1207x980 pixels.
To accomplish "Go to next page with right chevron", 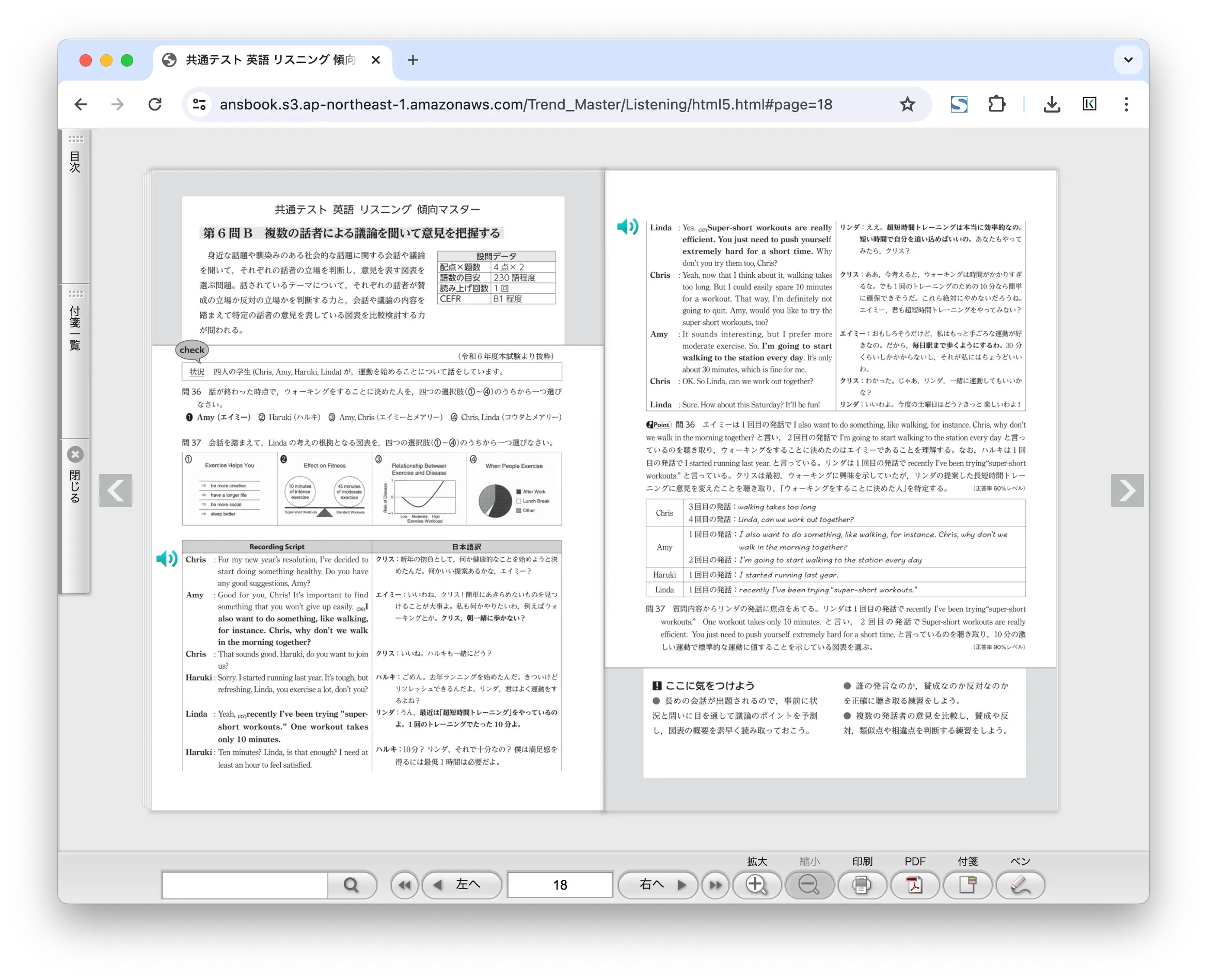I will 1126,490.
